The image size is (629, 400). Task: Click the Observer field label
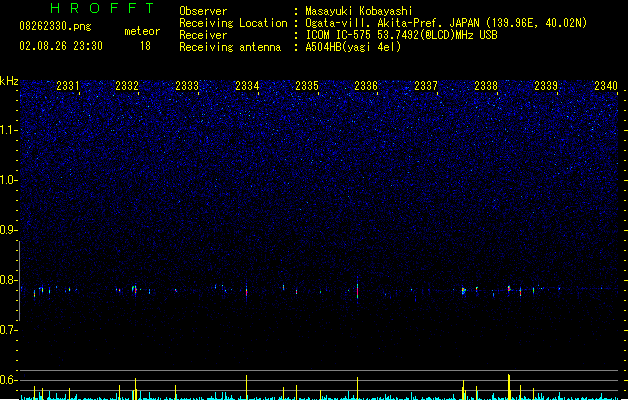(203, 11)
